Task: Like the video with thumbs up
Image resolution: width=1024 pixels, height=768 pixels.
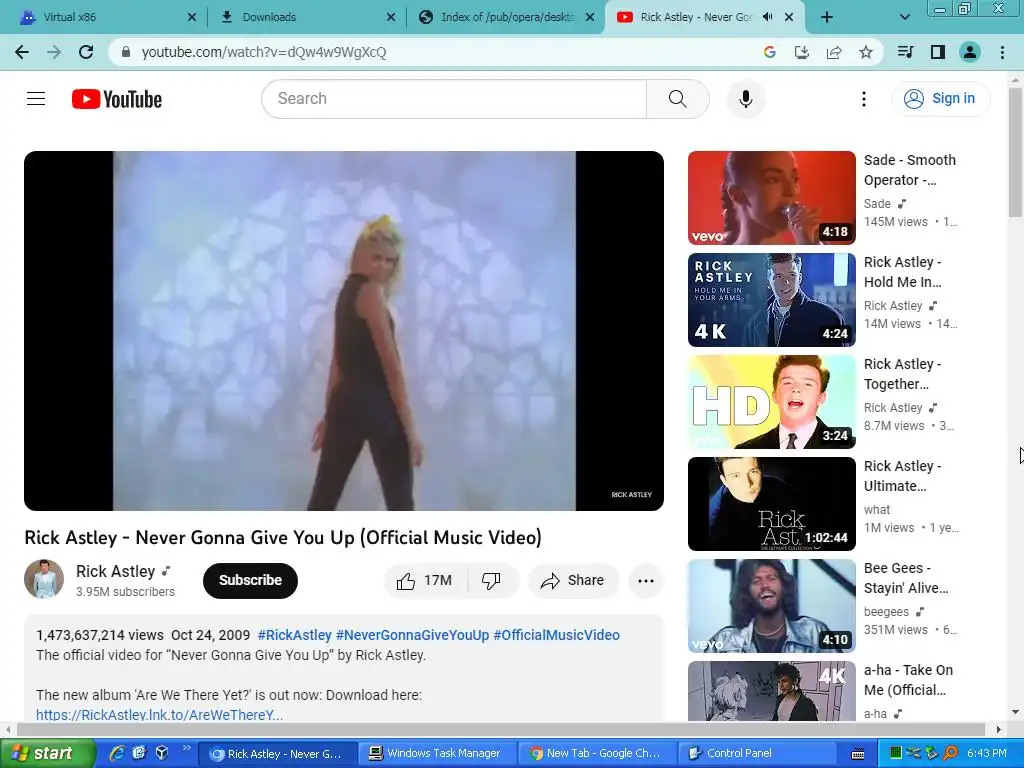Action: [425, 581]
